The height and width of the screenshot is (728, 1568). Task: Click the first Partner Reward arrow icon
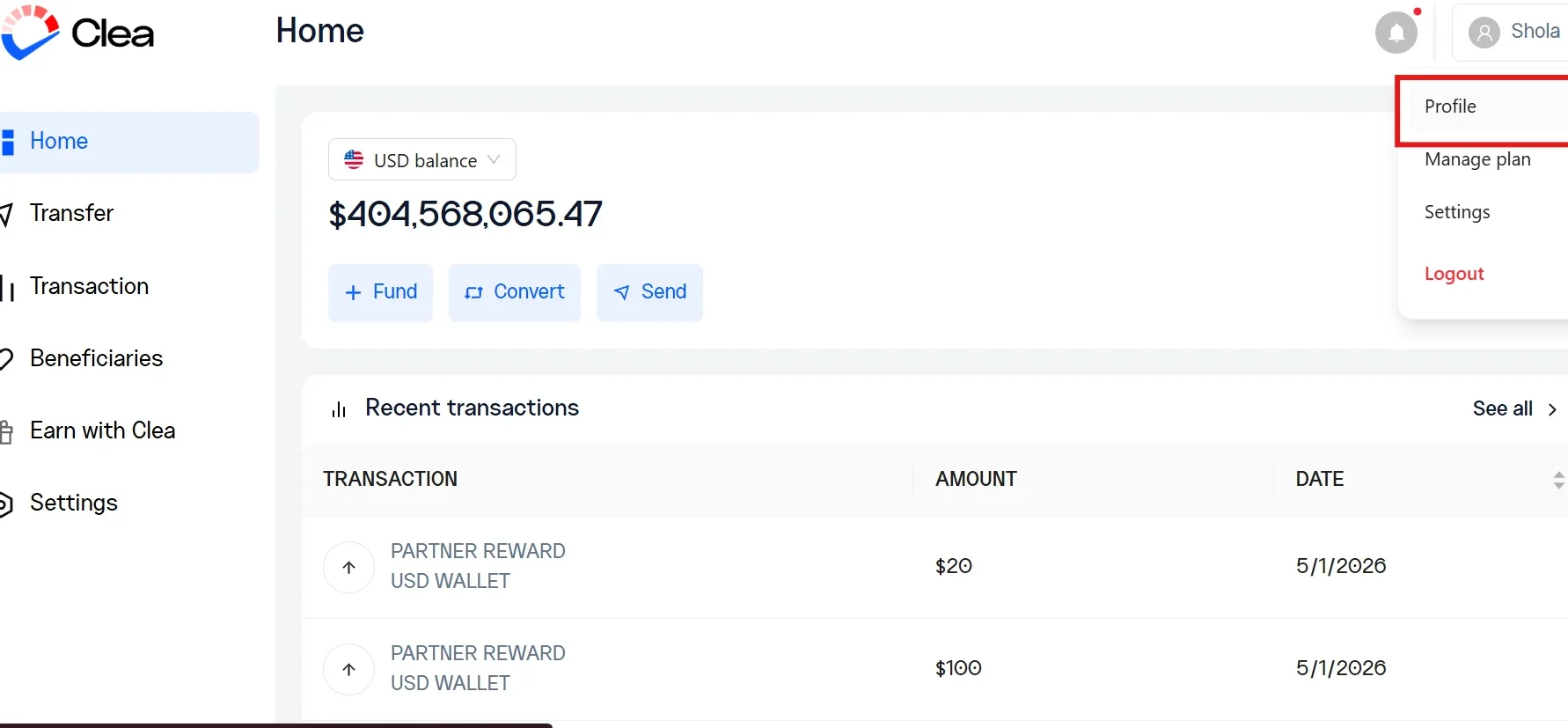(x=349, y=567)
